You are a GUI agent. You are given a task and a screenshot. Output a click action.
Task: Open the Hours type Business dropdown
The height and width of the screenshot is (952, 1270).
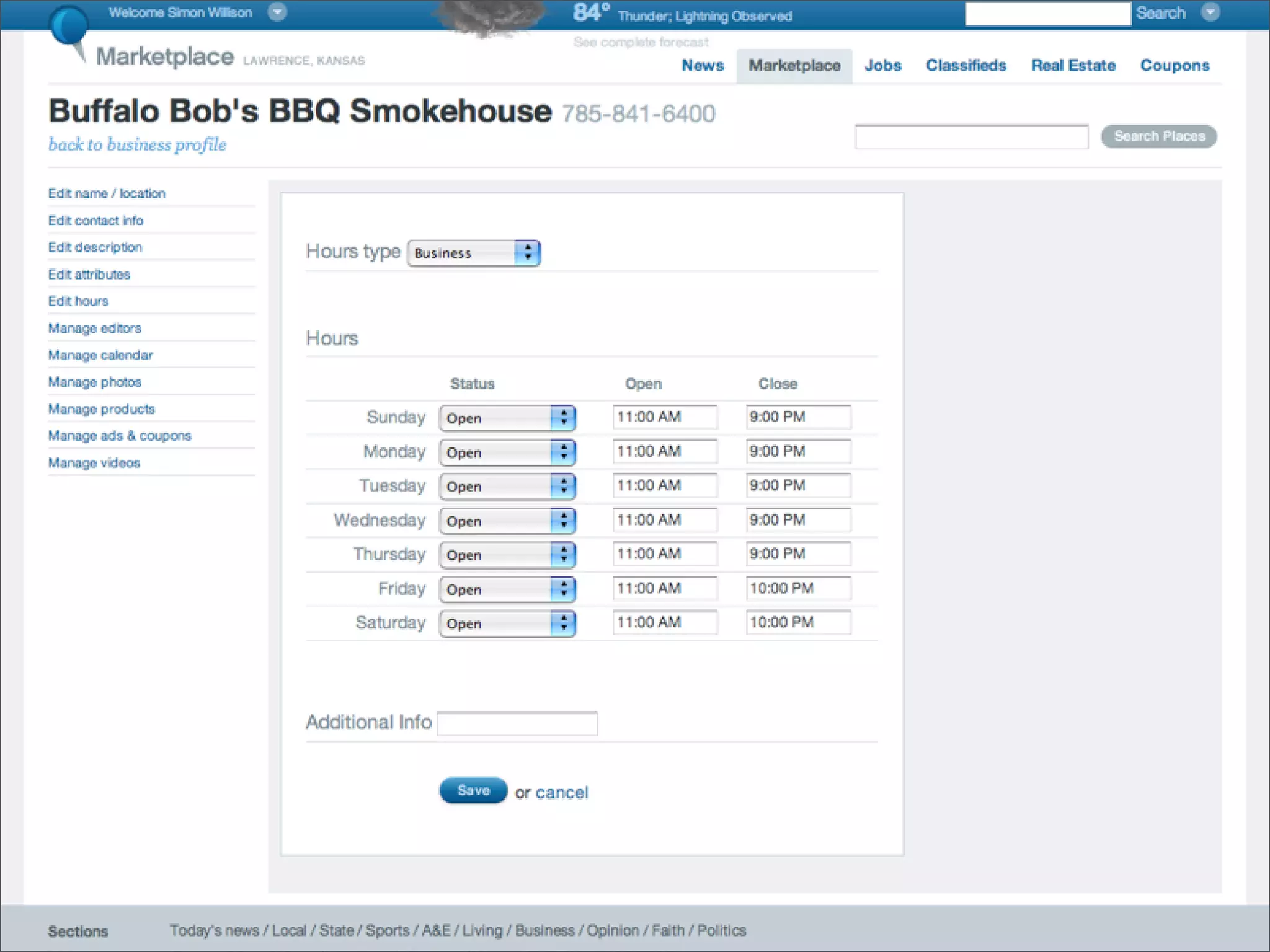pos(474,253)
